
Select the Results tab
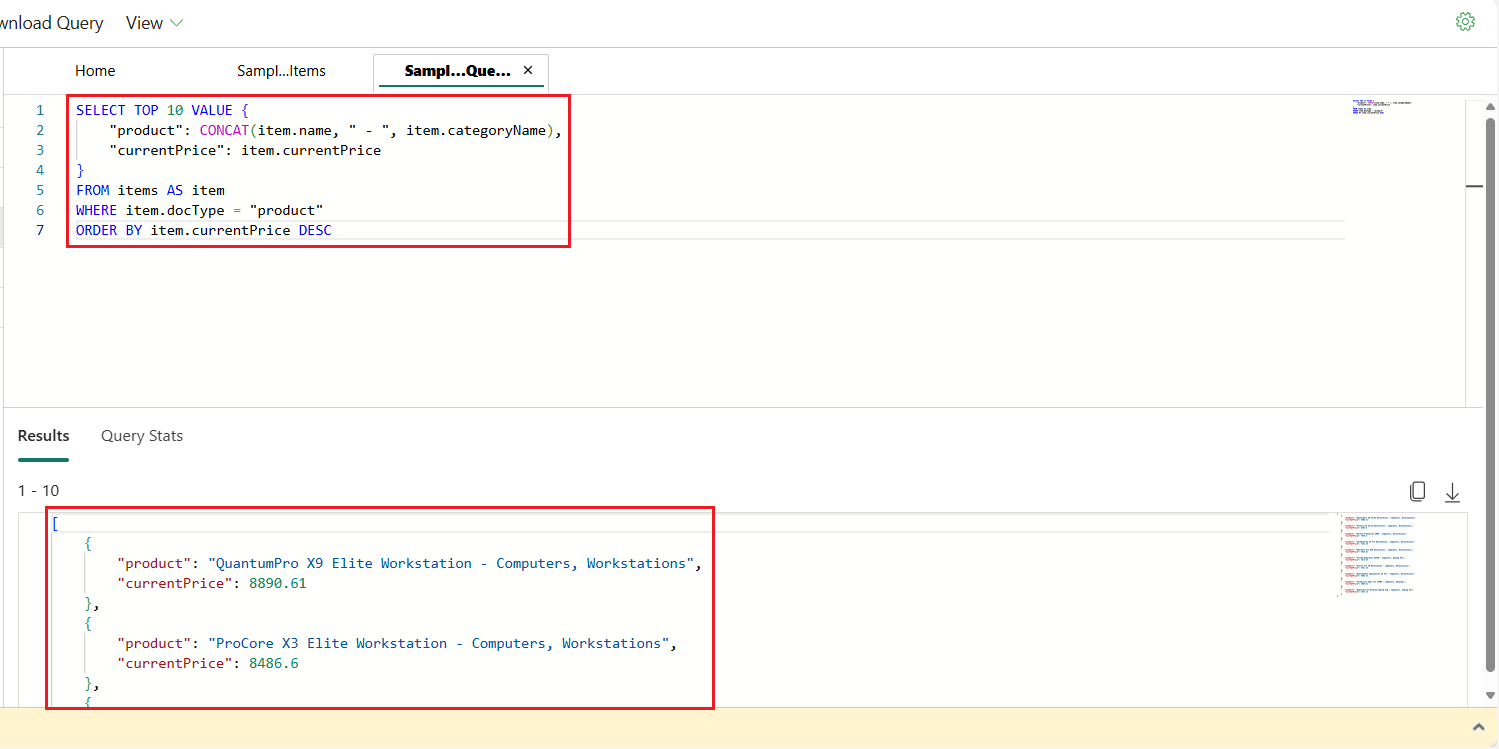pyautogui.click(x=43, y=435)
